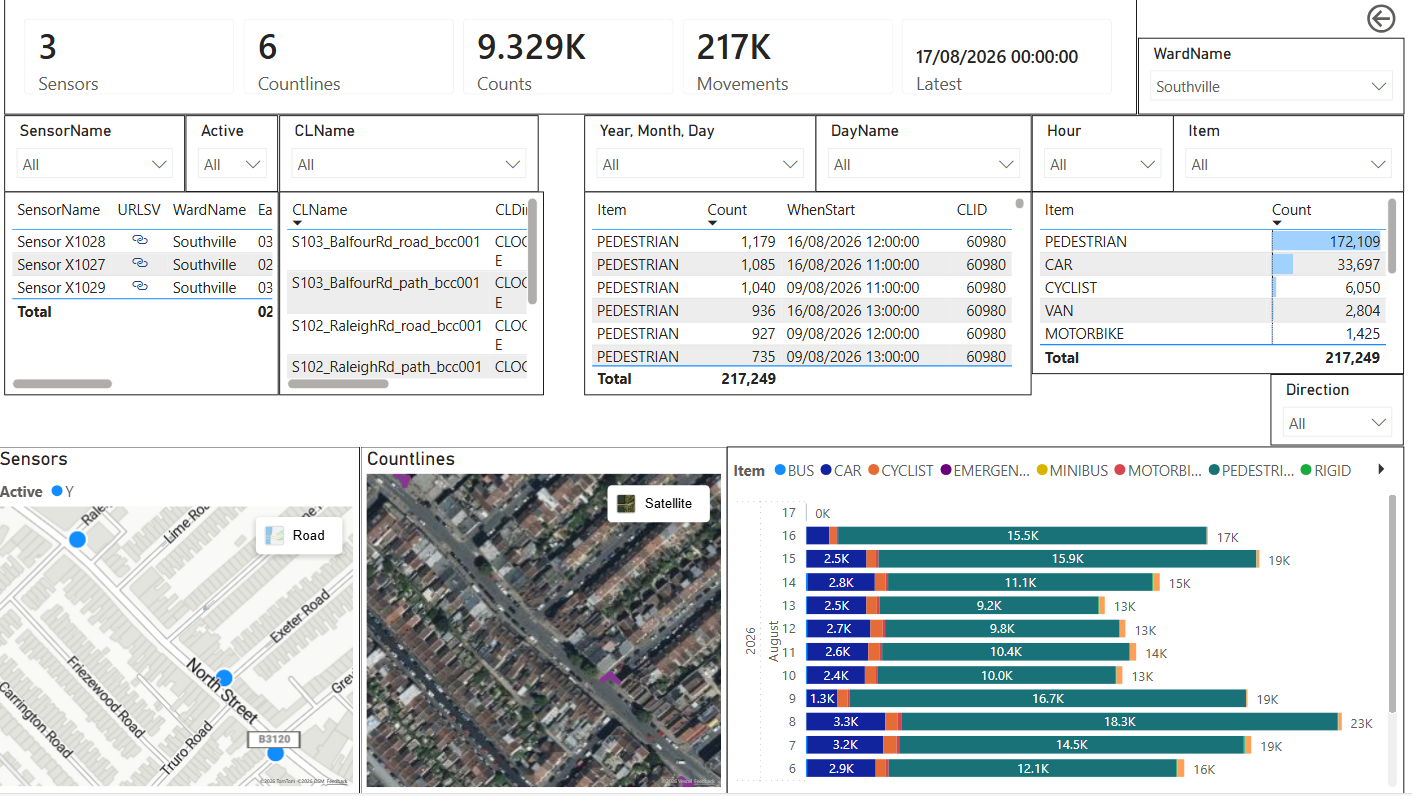The height and width of the screenshot is (796, 1412).
Task: Open the Direction filter dropdown
Action: (x=1337, y=423)
